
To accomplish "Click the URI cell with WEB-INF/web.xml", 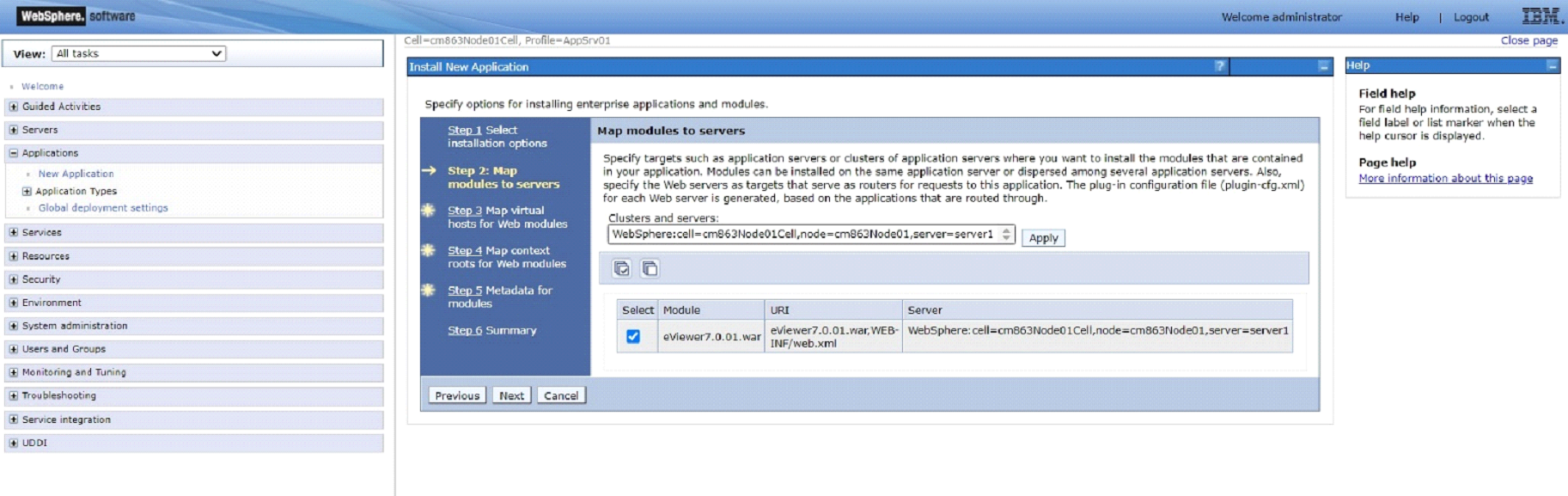I will coord(833,336).
